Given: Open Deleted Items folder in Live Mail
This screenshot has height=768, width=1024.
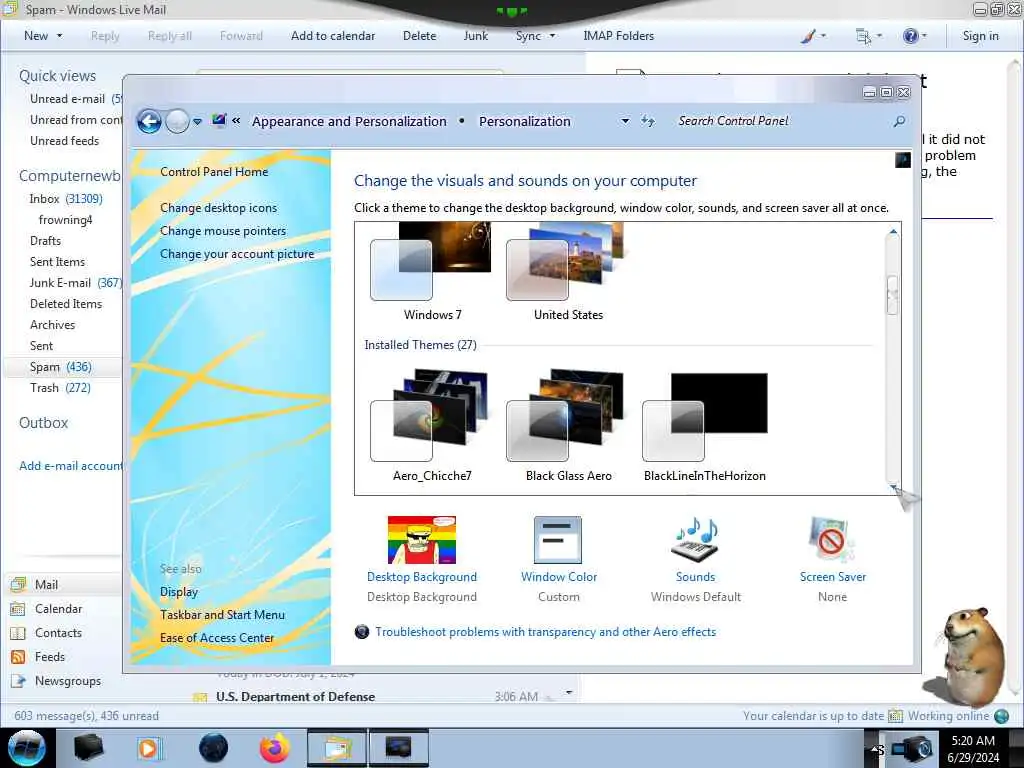Looking at the screenshot, I should 66,304.
